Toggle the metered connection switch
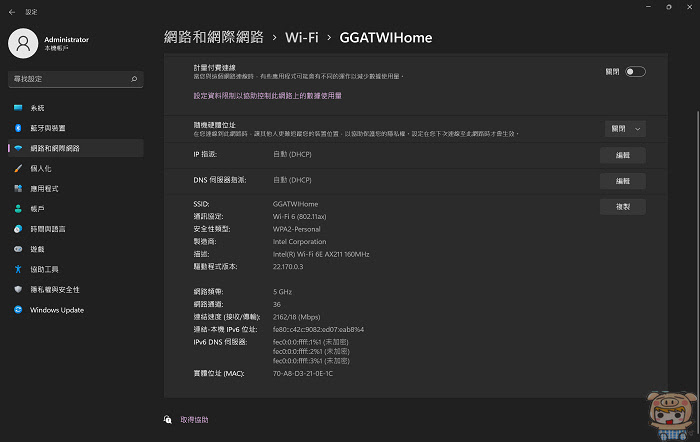Image resolution: width=700 pixels, height=442 pixels. 635,71
